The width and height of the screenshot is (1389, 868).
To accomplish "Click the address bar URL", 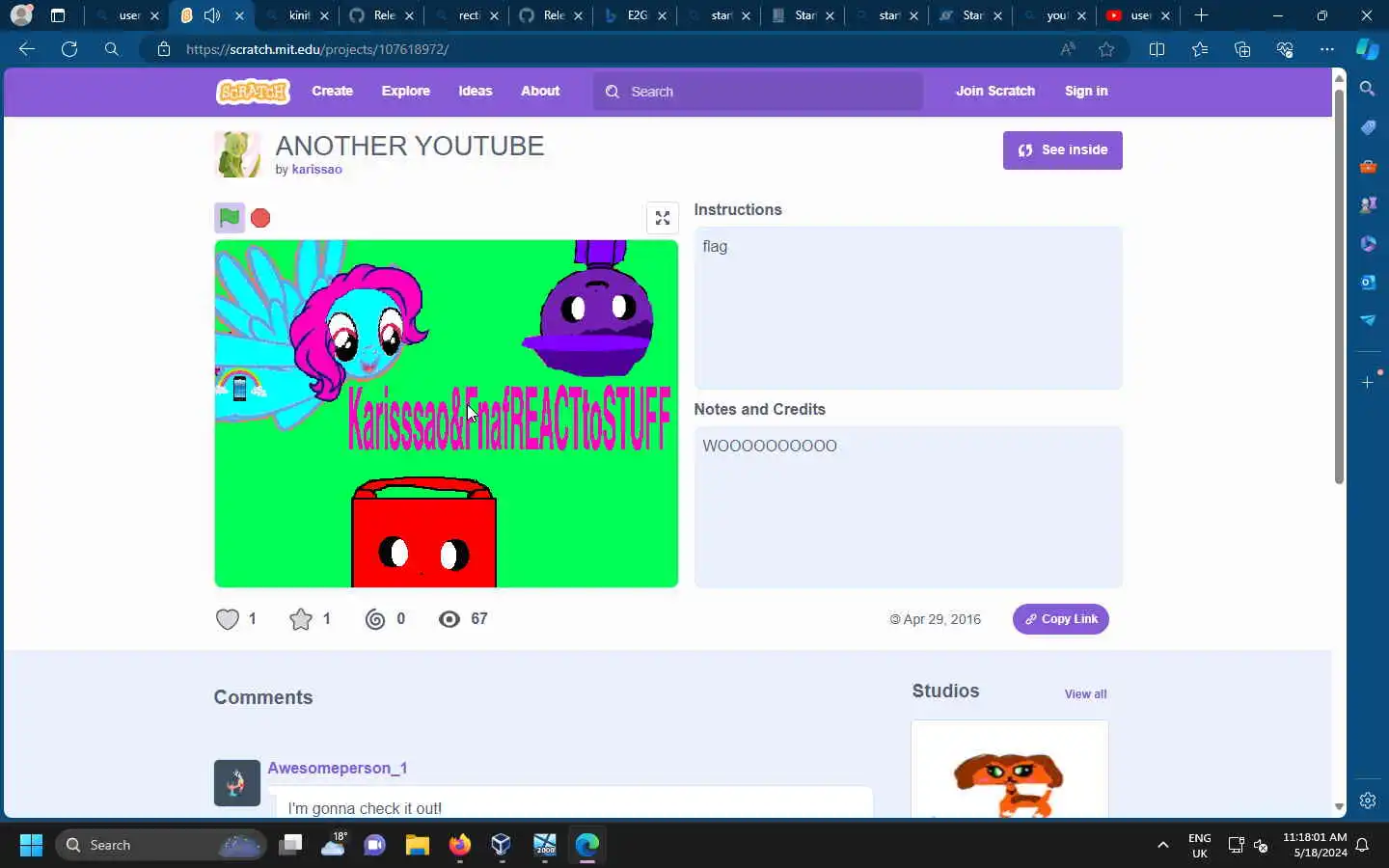I will (x=317, y=49).
